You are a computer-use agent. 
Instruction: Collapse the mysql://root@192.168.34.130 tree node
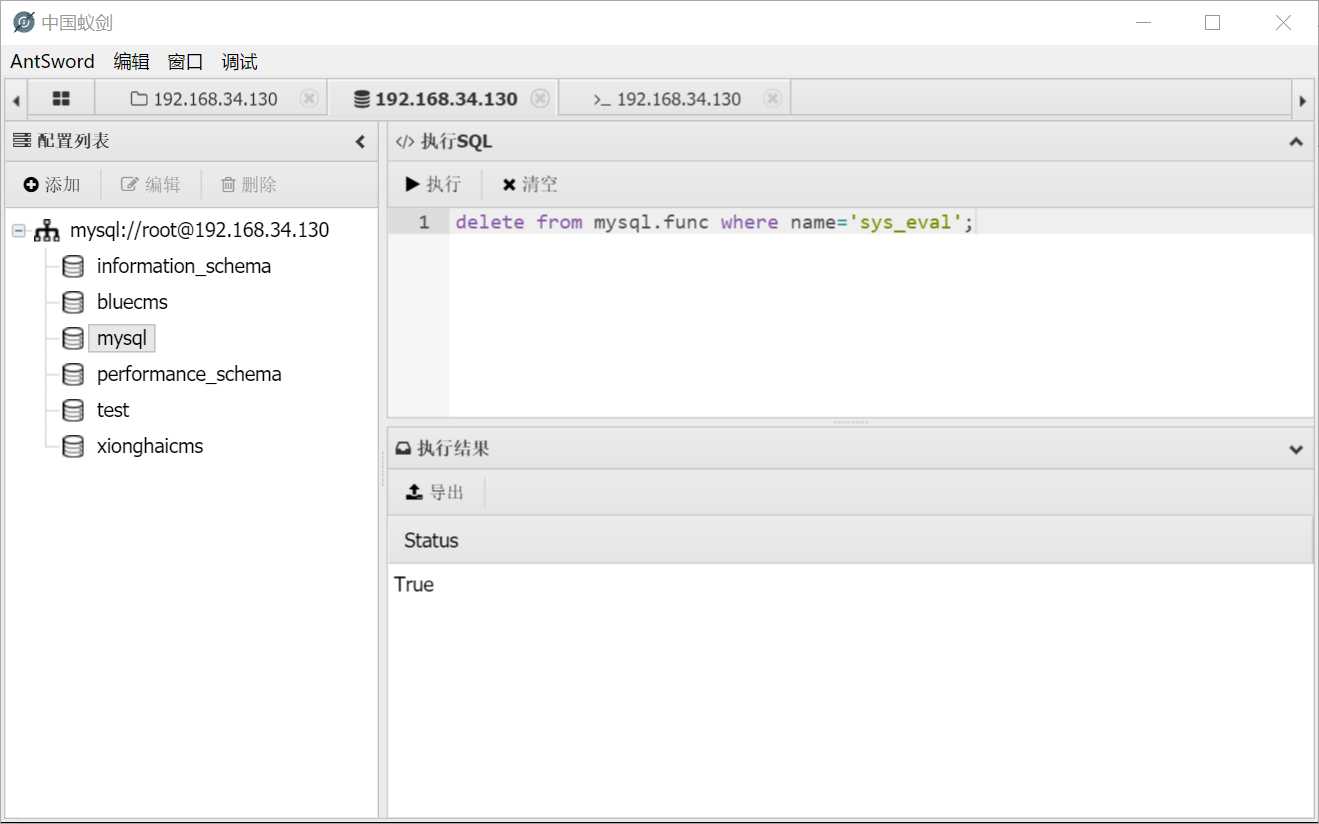click(x=18, y=230)
